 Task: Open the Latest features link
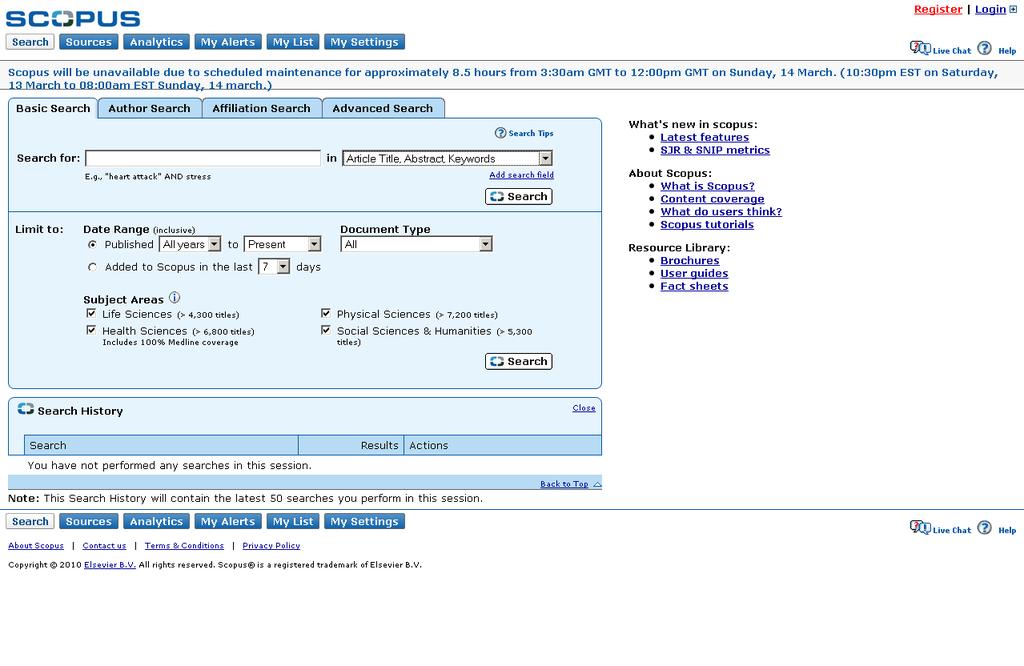coord(705,137)
